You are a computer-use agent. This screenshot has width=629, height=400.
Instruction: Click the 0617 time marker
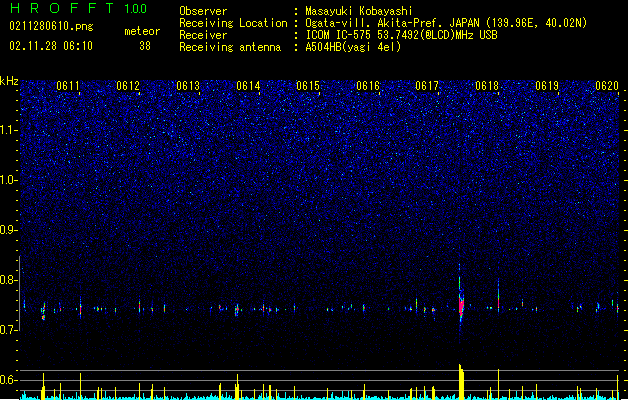click(427, 86)
